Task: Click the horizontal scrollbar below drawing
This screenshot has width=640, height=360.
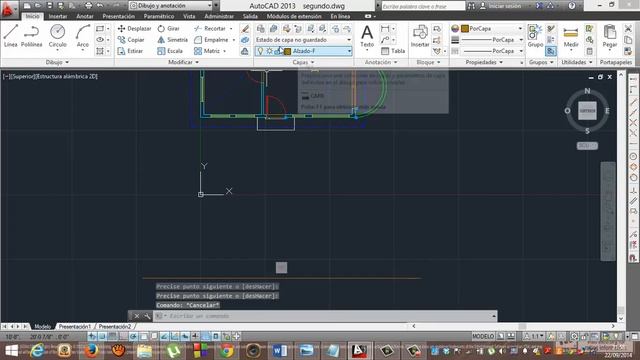Action: 513,326
